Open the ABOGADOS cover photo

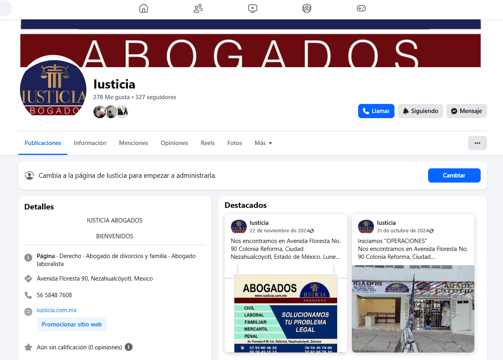pos(251,43)
